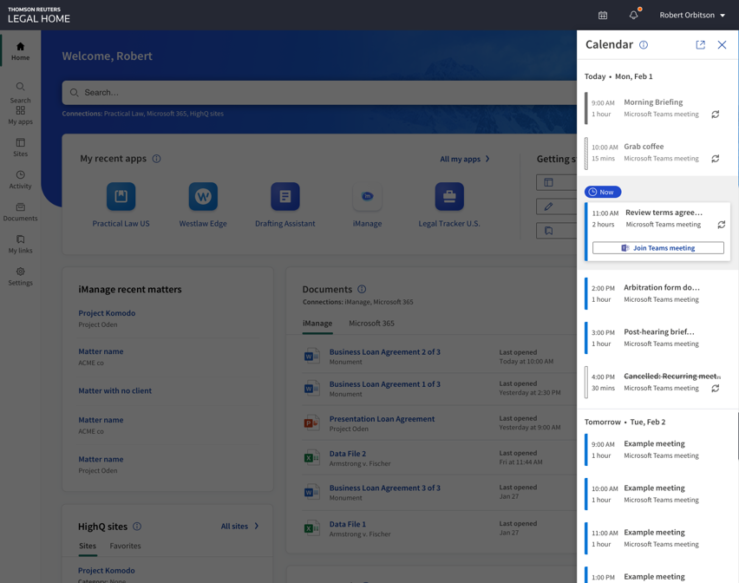Screen dimensions: 739x583
Task: Click the Grab coffee recurring icon
Action: (715, 158)
